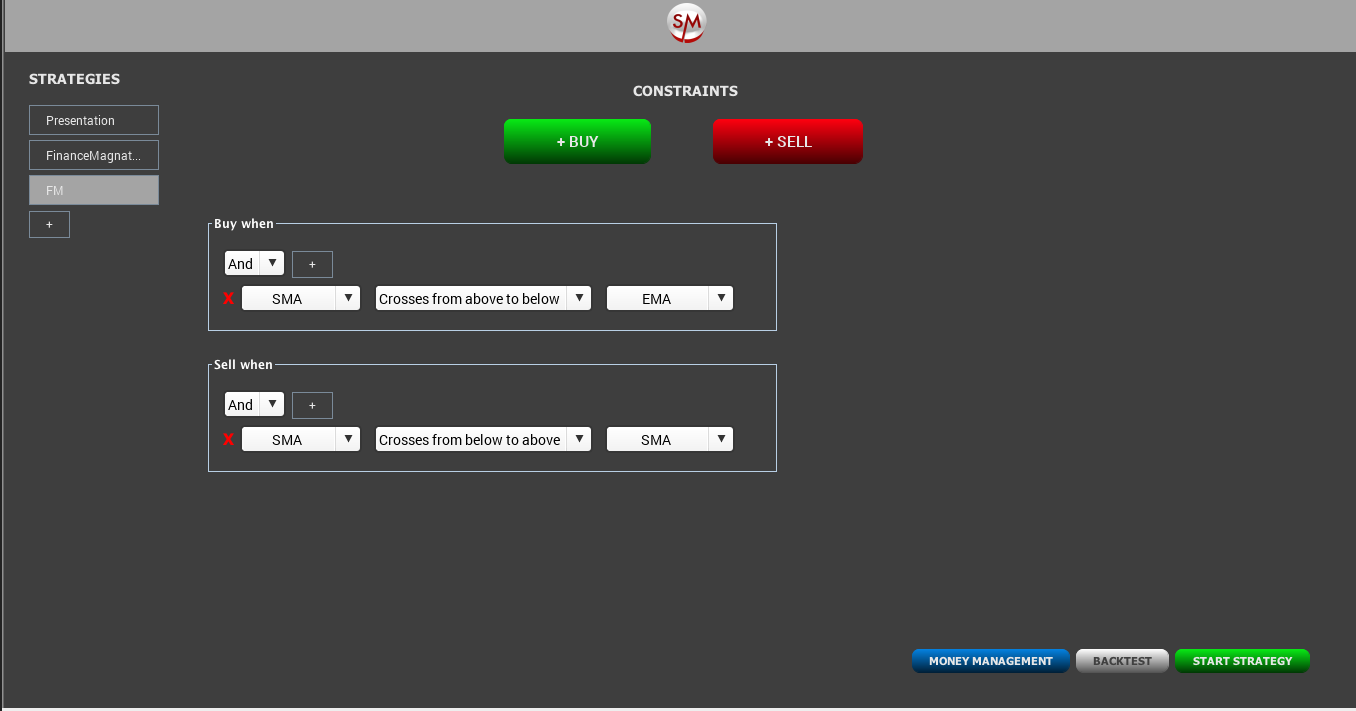Open the And dropdown in Buy when

tap(254, 264)
